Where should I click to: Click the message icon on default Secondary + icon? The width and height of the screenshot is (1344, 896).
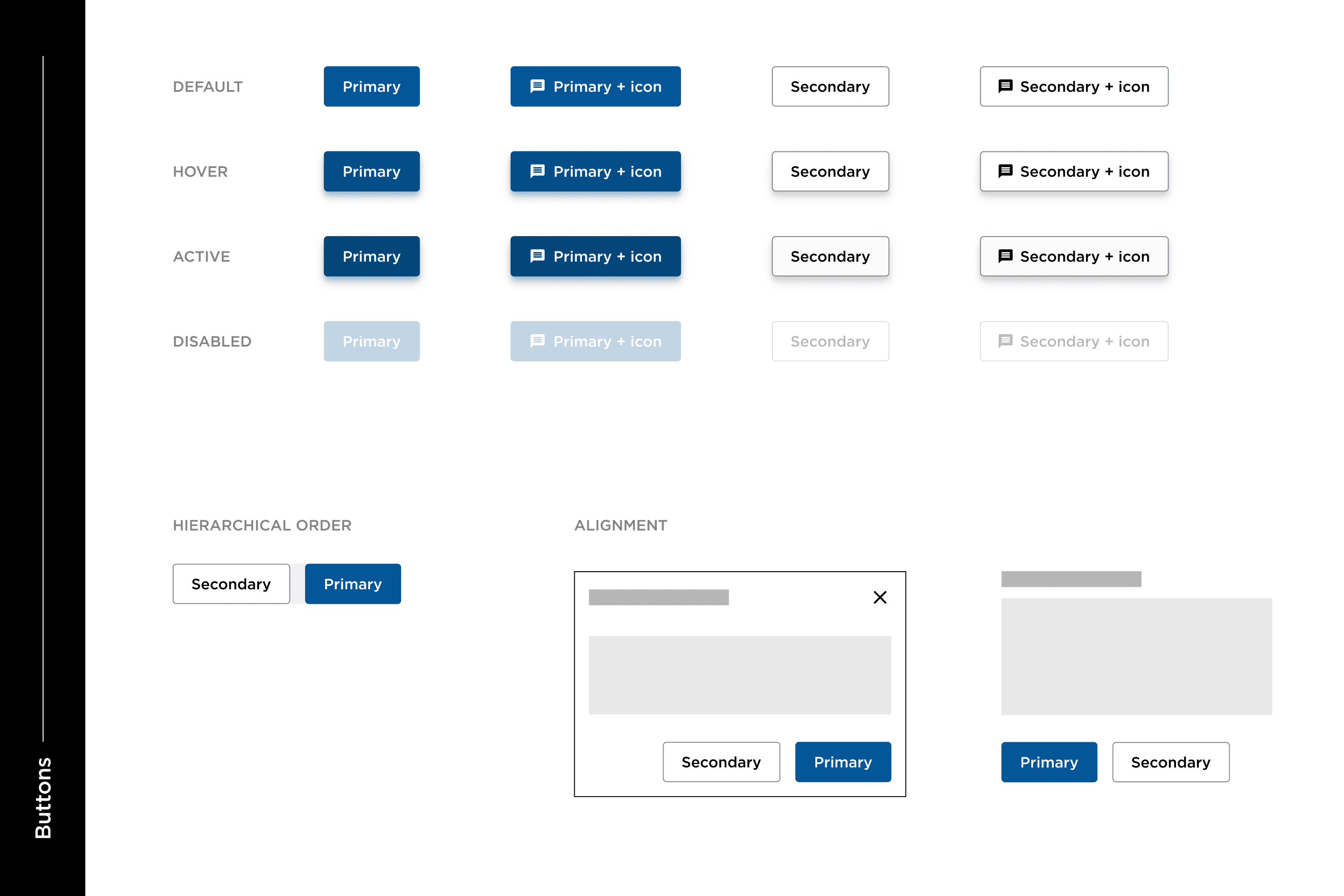click(1001, 85)
